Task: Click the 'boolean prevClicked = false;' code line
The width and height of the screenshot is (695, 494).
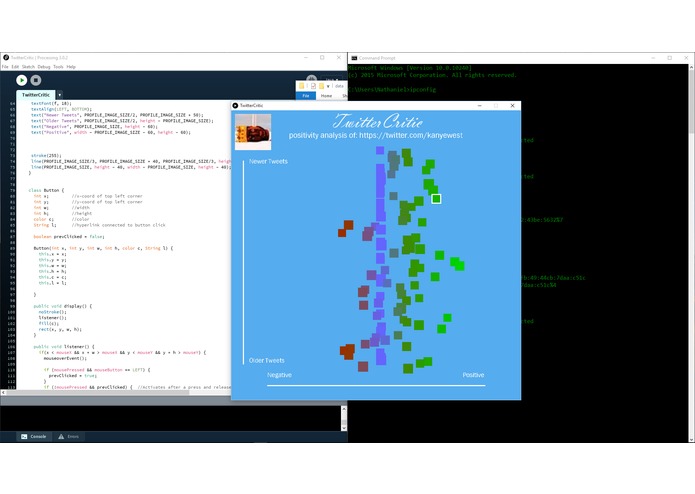Action: pyautogui.click(x=69, y=237)
